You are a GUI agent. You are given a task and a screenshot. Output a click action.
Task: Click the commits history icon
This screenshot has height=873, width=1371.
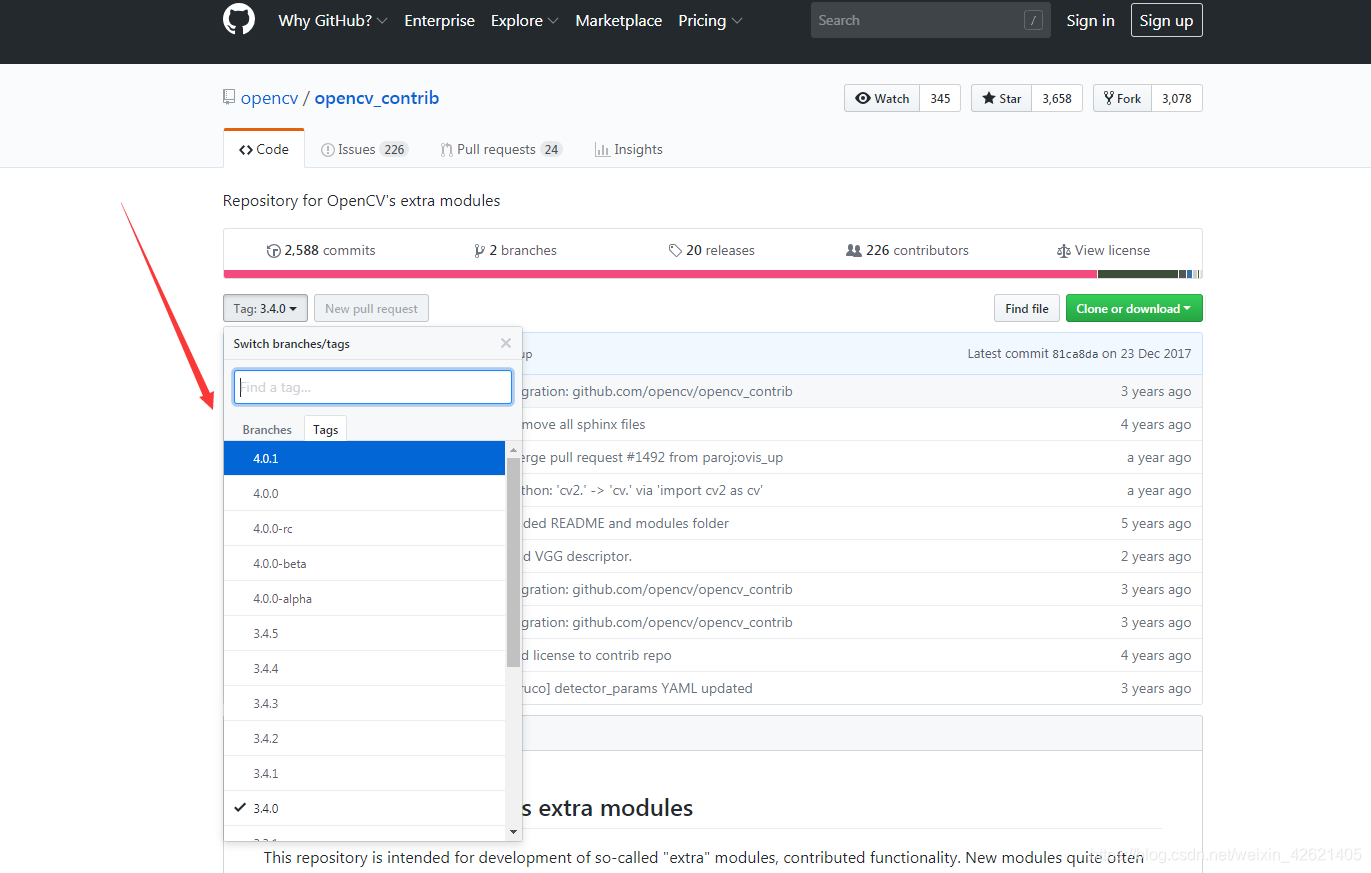[x=273, y=251]
